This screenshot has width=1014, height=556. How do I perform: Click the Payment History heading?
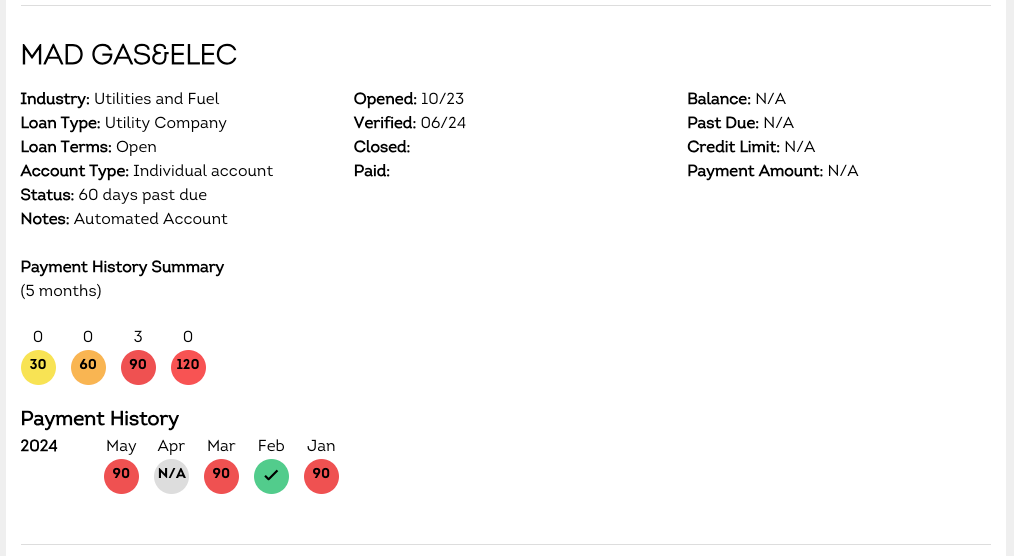point(100,419)
